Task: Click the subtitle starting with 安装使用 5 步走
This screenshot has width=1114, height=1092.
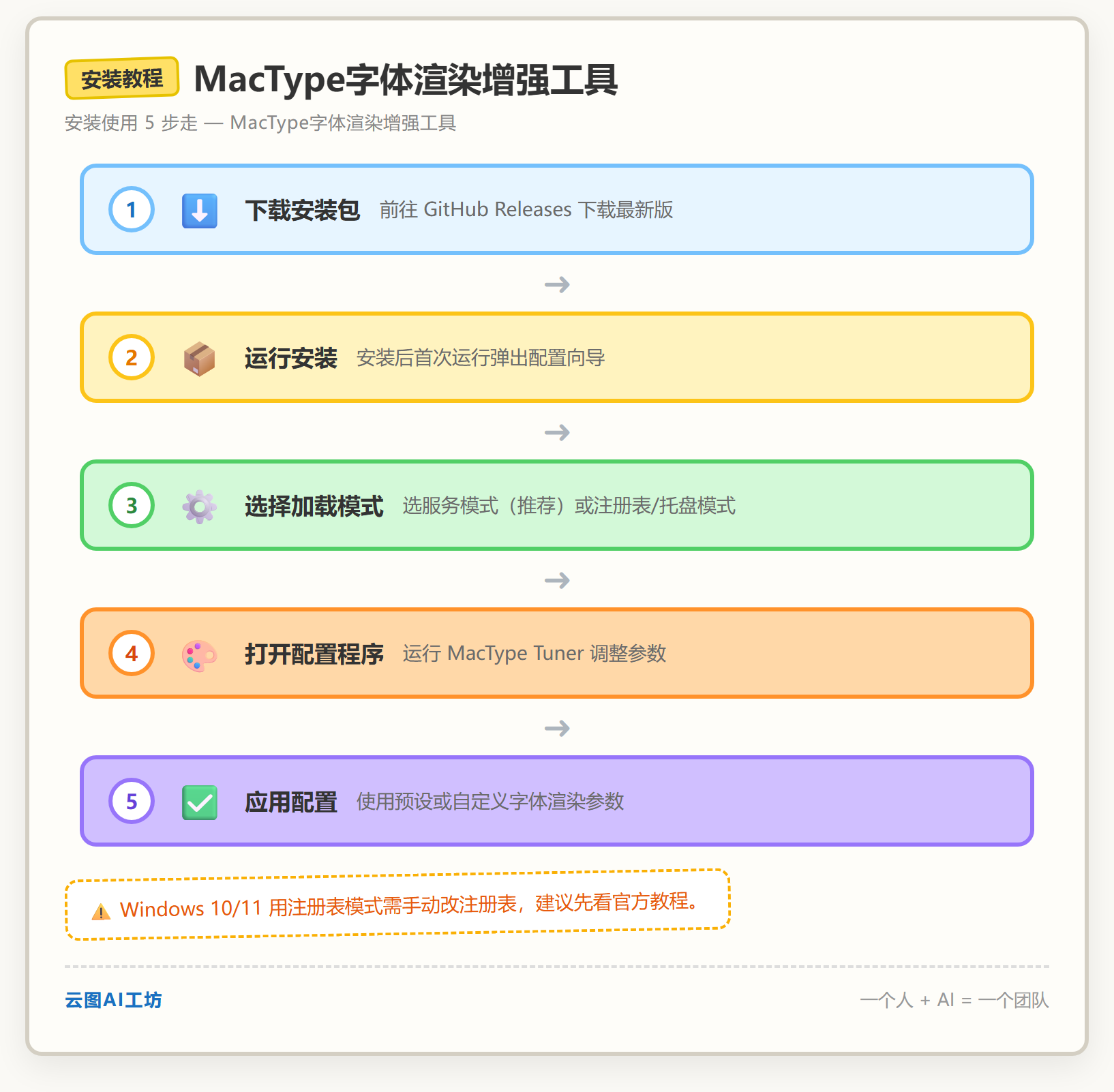Action: click(x=260, y=123)
